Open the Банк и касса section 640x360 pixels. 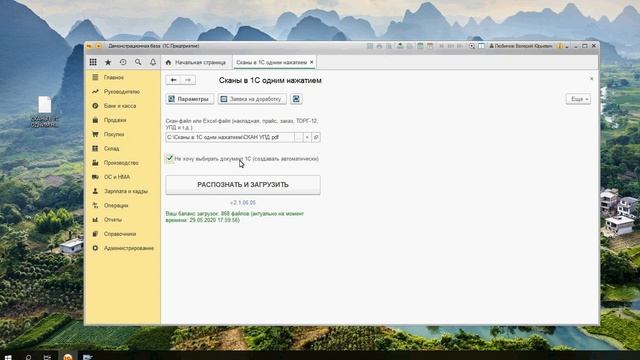pos(120,106)
